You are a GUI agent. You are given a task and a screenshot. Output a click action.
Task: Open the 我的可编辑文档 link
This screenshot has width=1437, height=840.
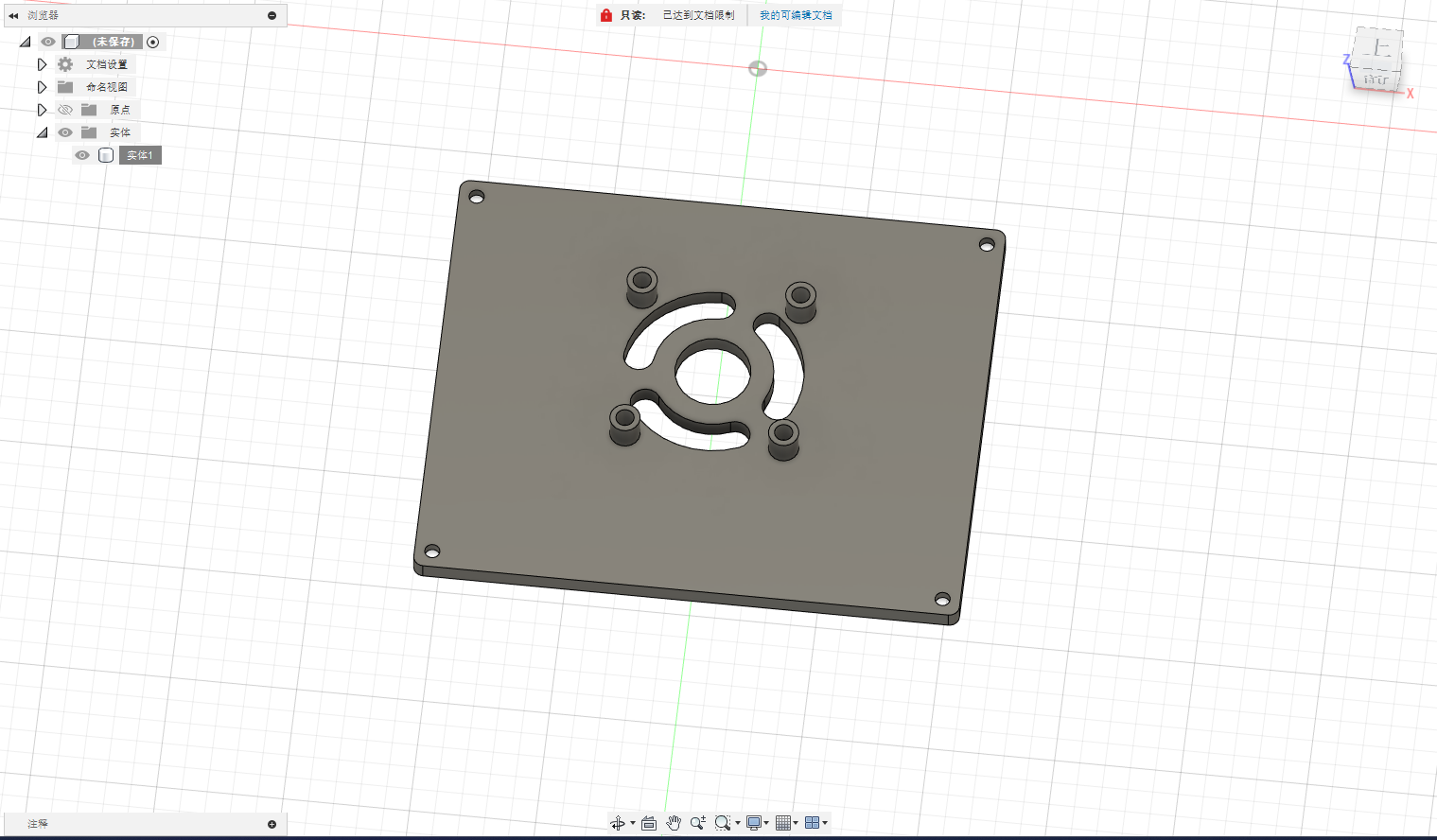(796, 15)
